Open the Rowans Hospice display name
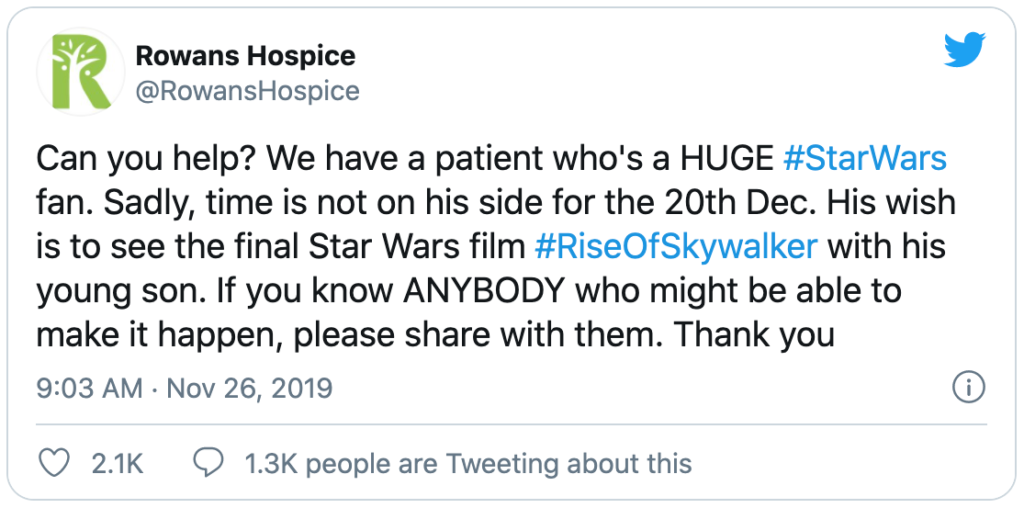Screen dimensions: 1024x508 tap(246, 56)
